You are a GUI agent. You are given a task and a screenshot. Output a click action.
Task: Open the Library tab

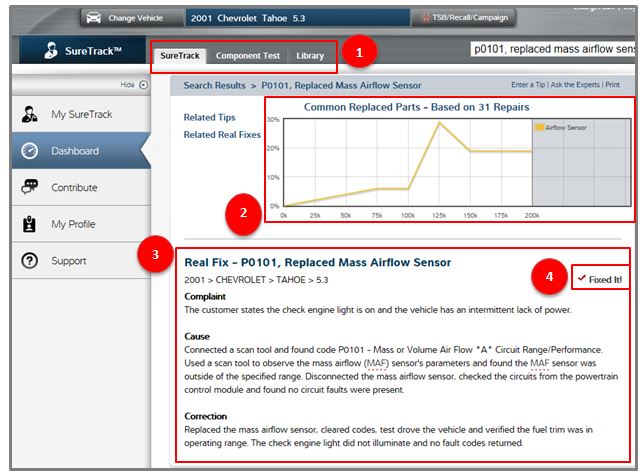click(310, 56)
